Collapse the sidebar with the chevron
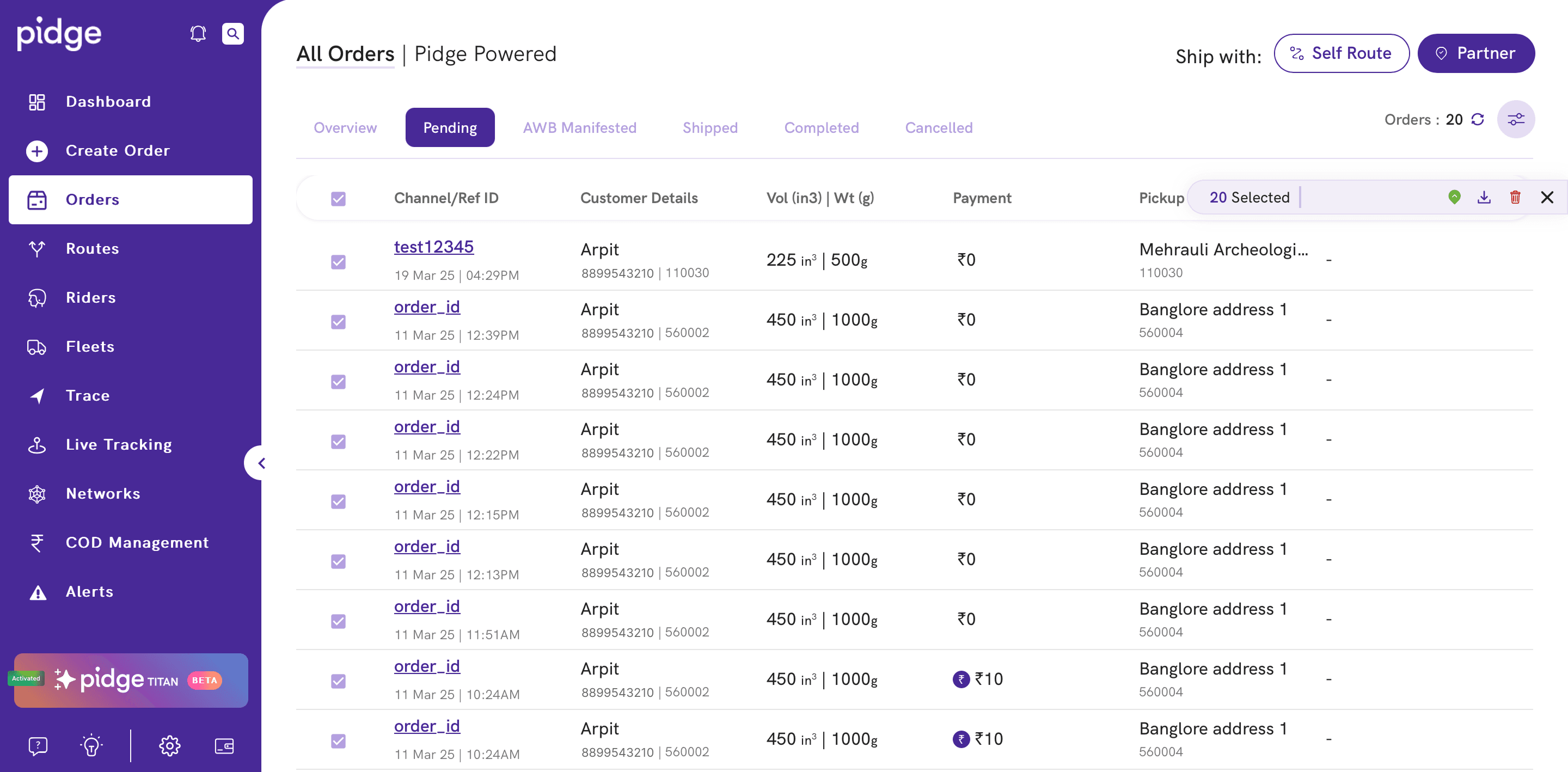The image size is (1568, 772). (261, 463)
